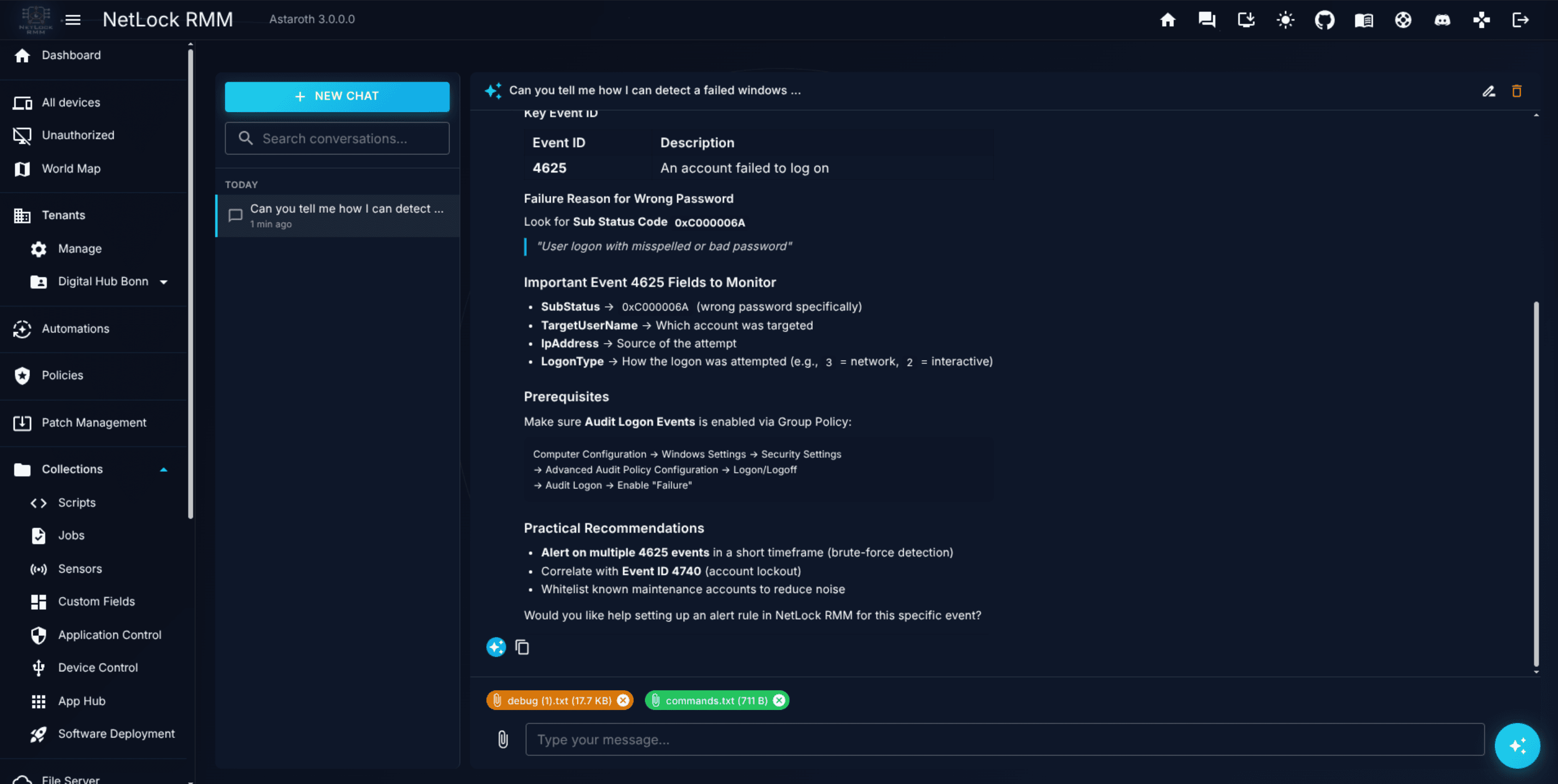Click the Dashboard home icon in sidebar

[22, 56]
